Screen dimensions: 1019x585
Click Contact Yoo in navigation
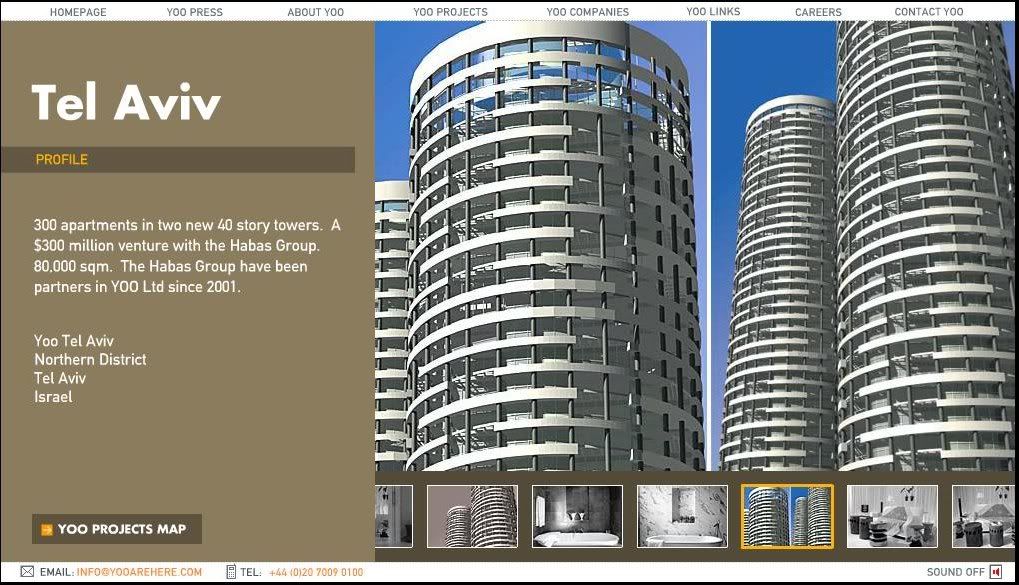coord(929,12)
